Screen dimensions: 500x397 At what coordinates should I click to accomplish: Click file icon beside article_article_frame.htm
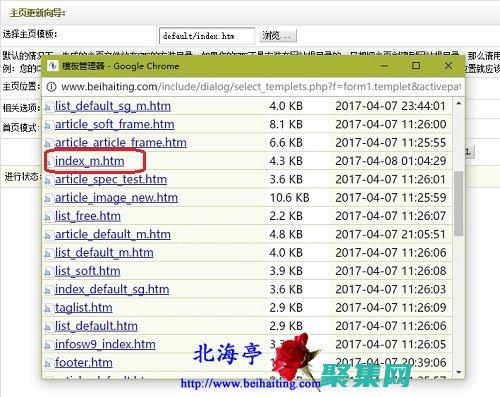pyautogui.click(x=49, y=143)
